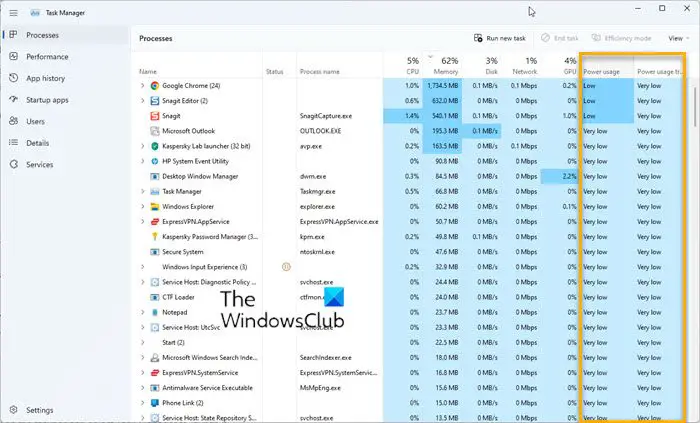Screen dimensions: 700x423
Task: Click the Details sidebar icon
Action: click(x=13, y=143)
